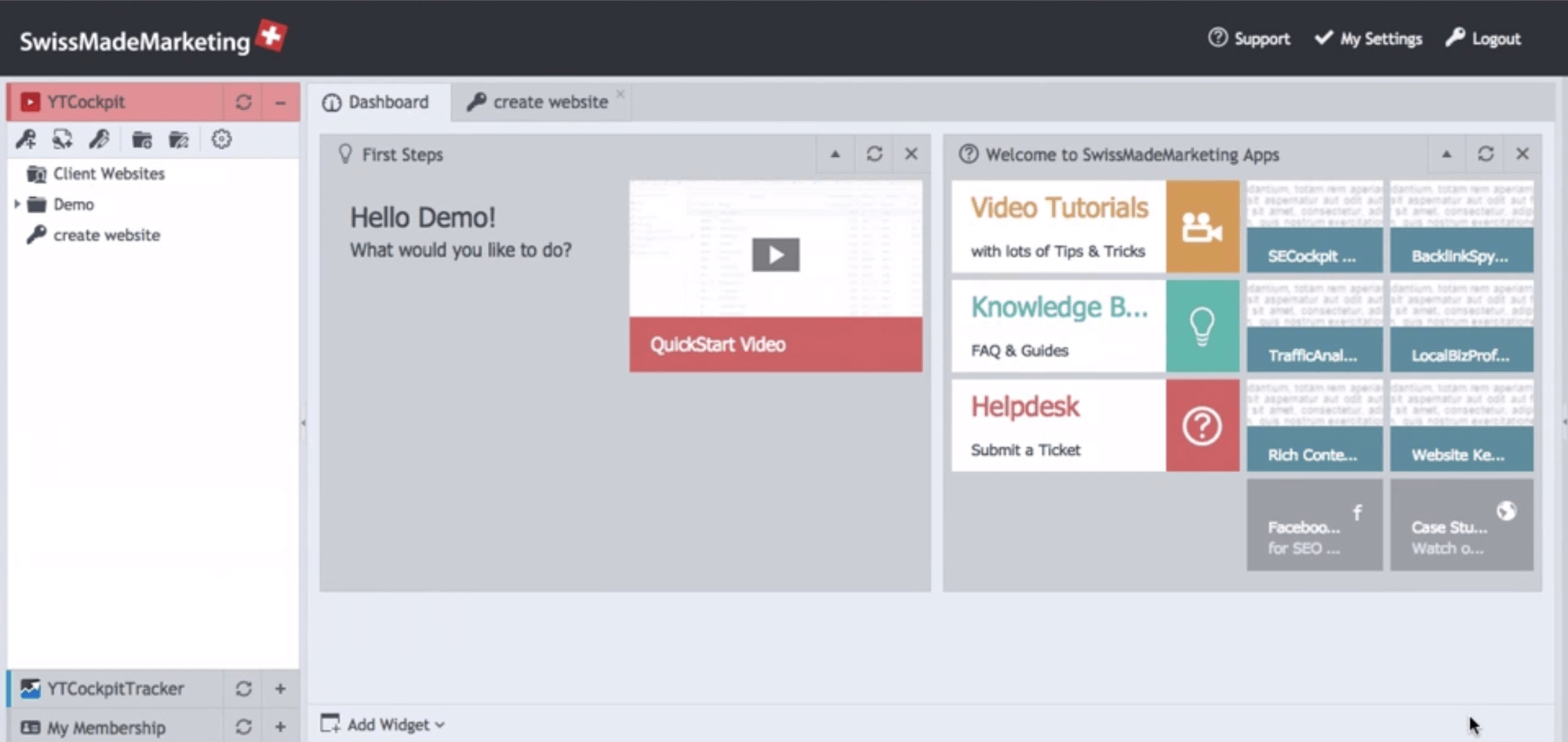The height and width of the screenshot is (742, 1568).
Task: Open the BacklinkSpy app tile
Action: 1462,227
